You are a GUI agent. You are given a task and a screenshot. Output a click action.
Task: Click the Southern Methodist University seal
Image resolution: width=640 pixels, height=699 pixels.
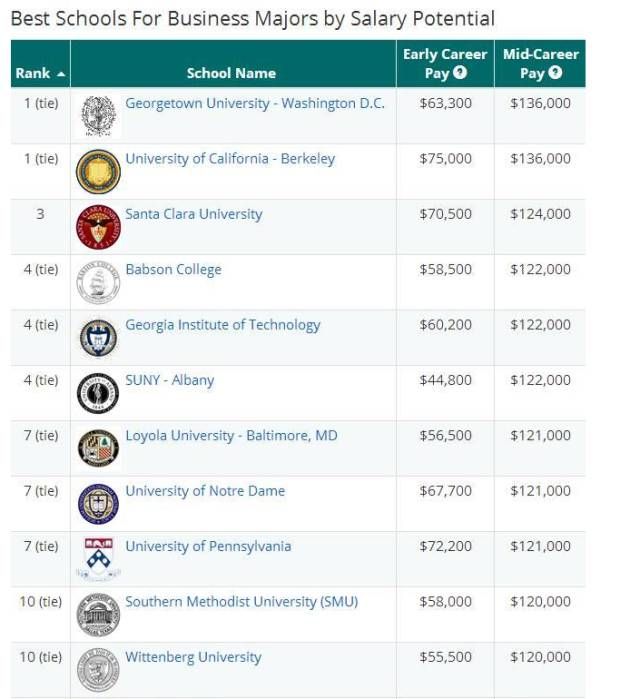click(x=98, y=614)
